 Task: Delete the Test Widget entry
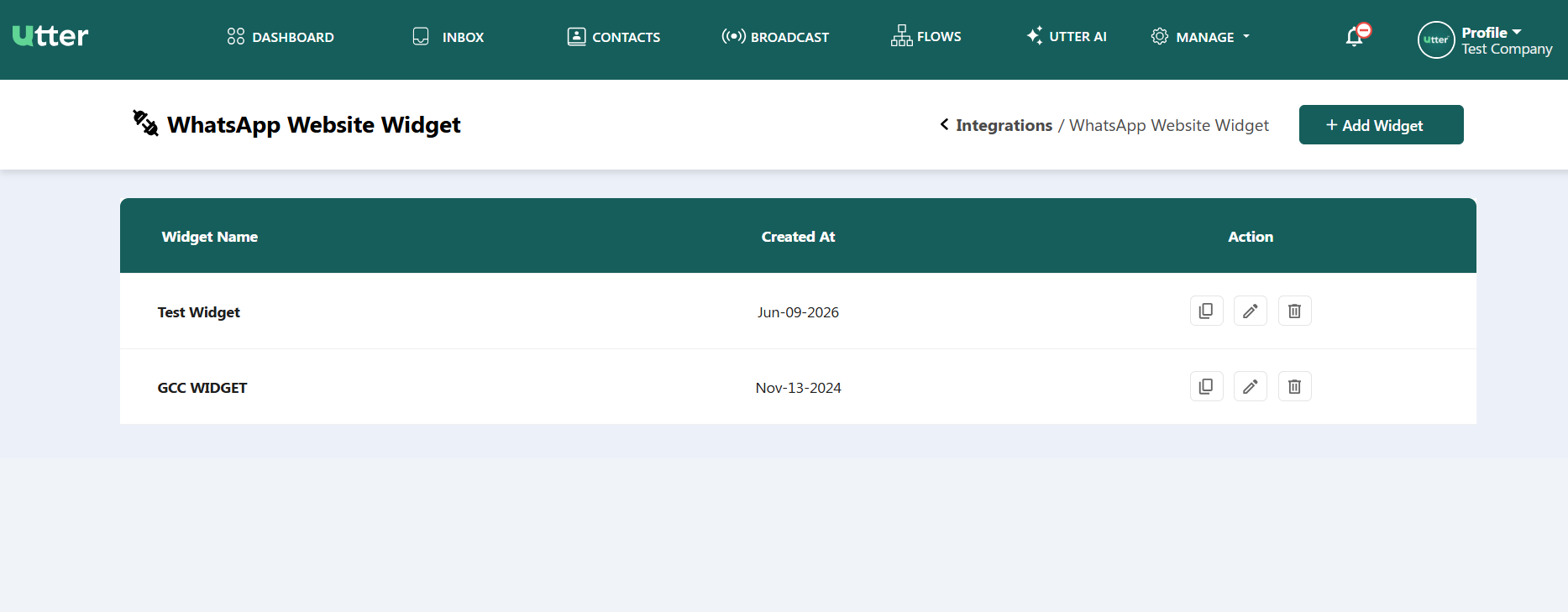[1294, 311]
